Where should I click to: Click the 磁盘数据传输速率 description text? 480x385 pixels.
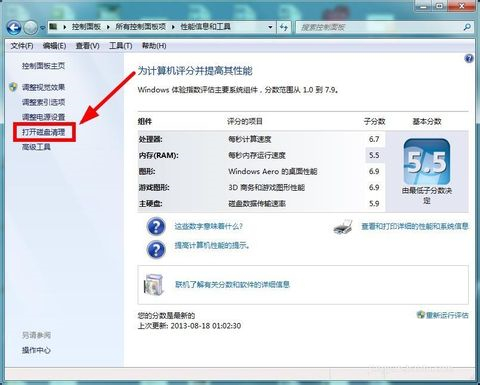click(257, 204)
